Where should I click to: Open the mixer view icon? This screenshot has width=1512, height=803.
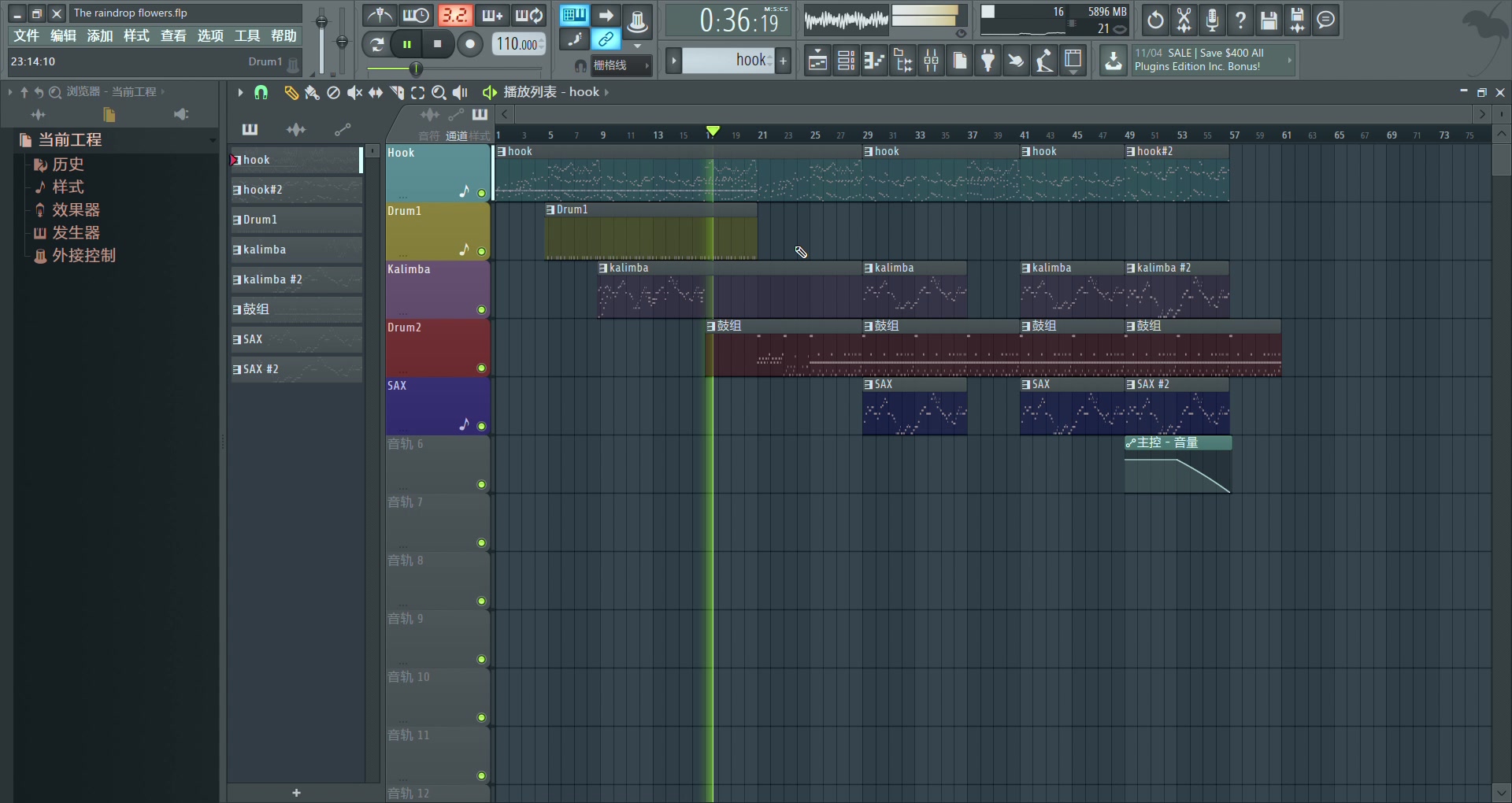931,60
